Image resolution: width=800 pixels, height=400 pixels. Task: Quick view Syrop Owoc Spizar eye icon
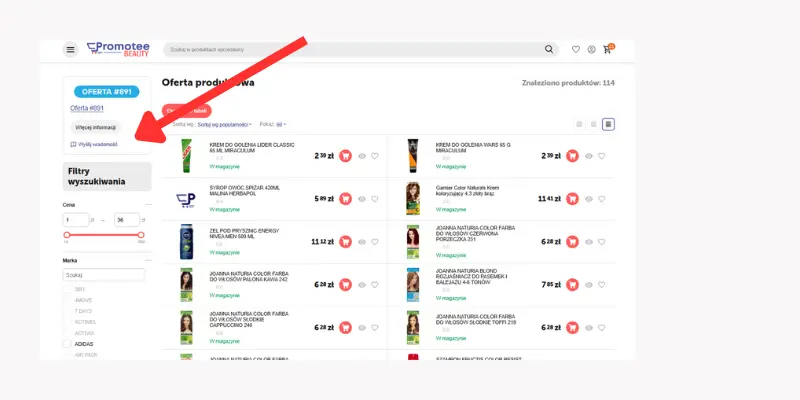coord(362,199)
